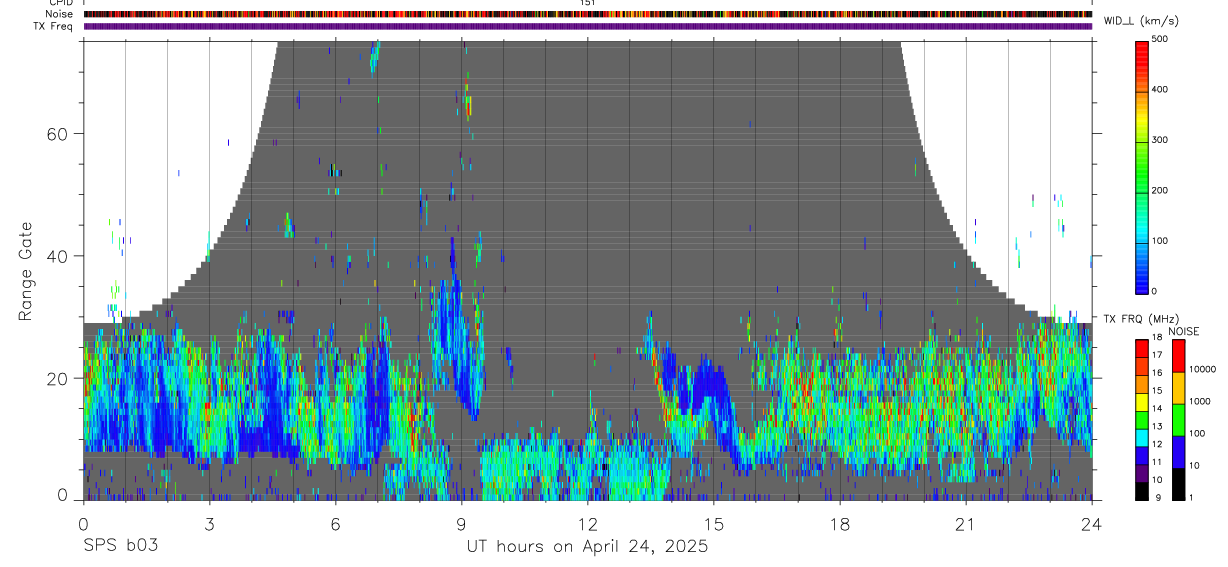This screenshot has width=1228, height=567.
Task: Click the 'TX Freq' row label at top left
Action: 53,26
